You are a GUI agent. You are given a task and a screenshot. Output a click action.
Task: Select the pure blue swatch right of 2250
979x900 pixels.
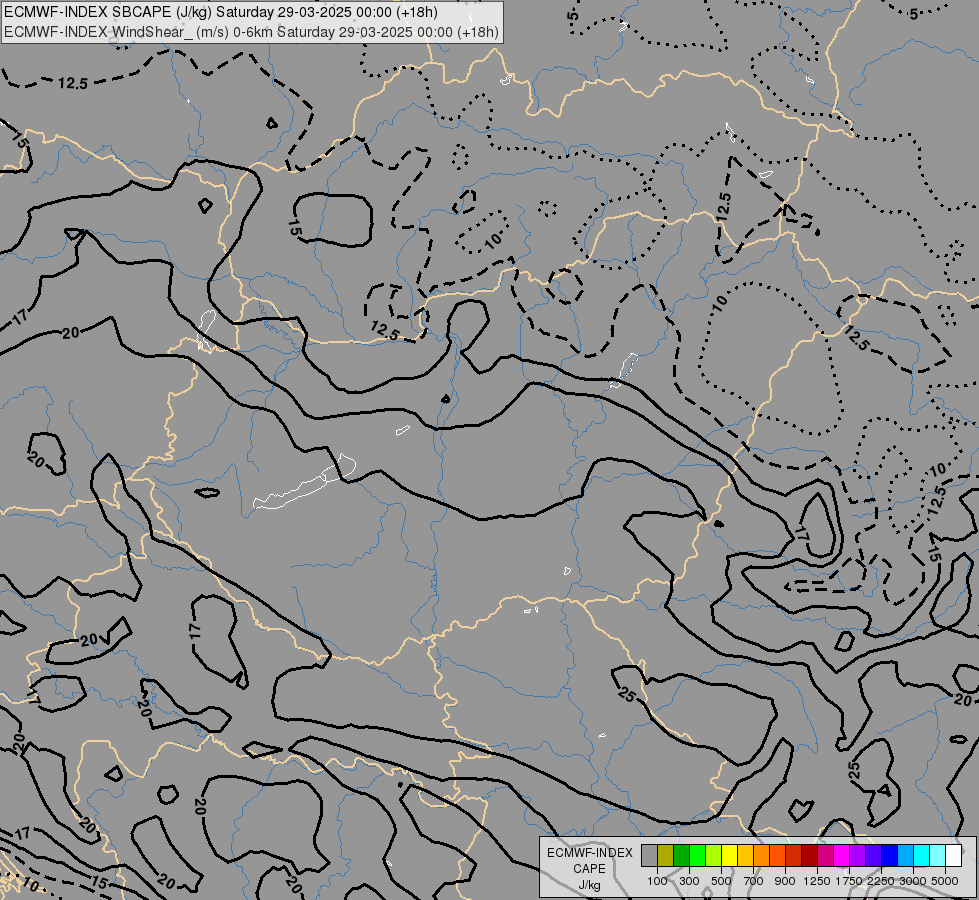[x=890, y=855]
